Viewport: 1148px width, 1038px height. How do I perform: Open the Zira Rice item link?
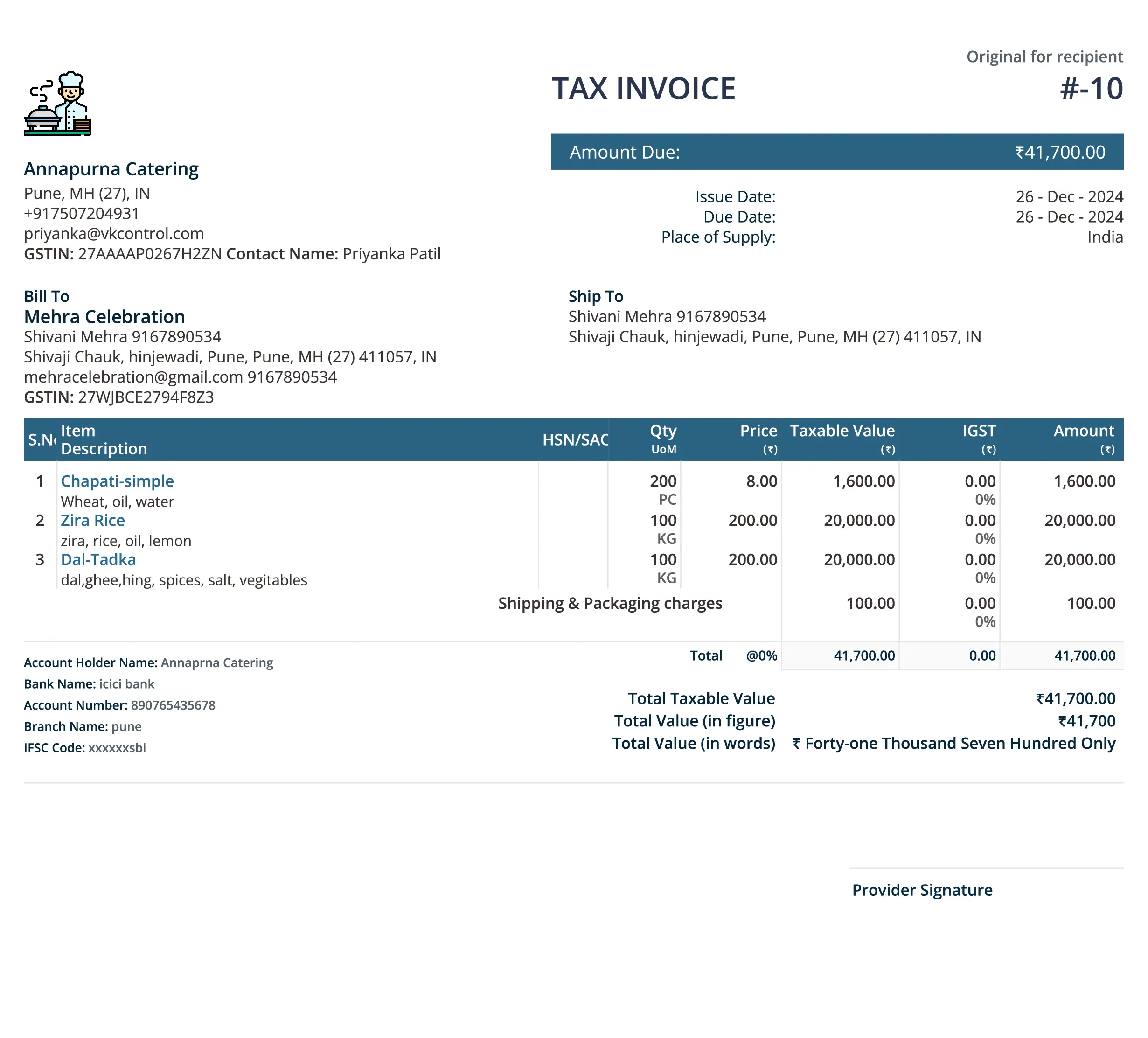point(92,521)
